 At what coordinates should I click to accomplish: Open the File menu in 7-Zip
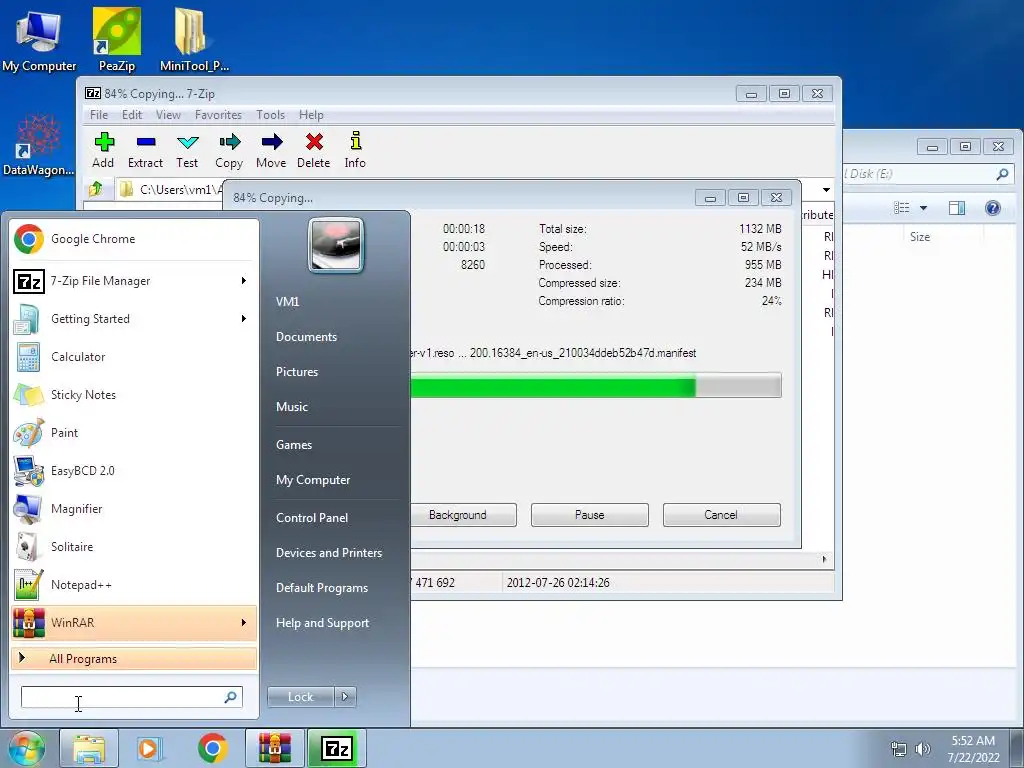point(99,115)
